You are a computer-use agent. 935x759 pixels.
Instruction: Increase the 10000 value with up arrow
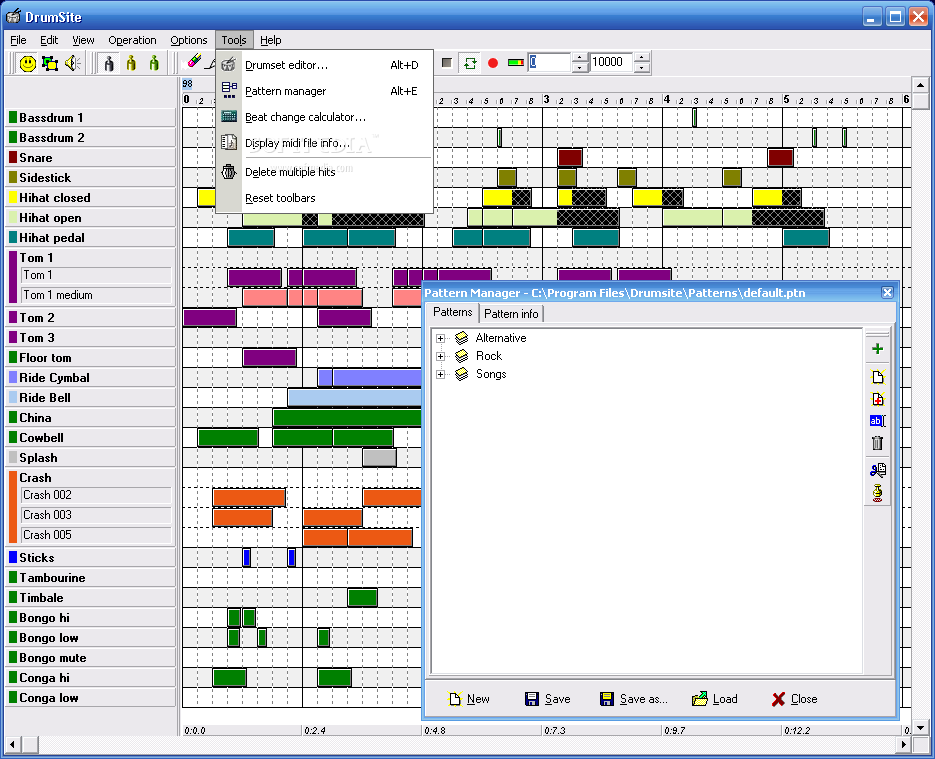[x=642, y=58]
